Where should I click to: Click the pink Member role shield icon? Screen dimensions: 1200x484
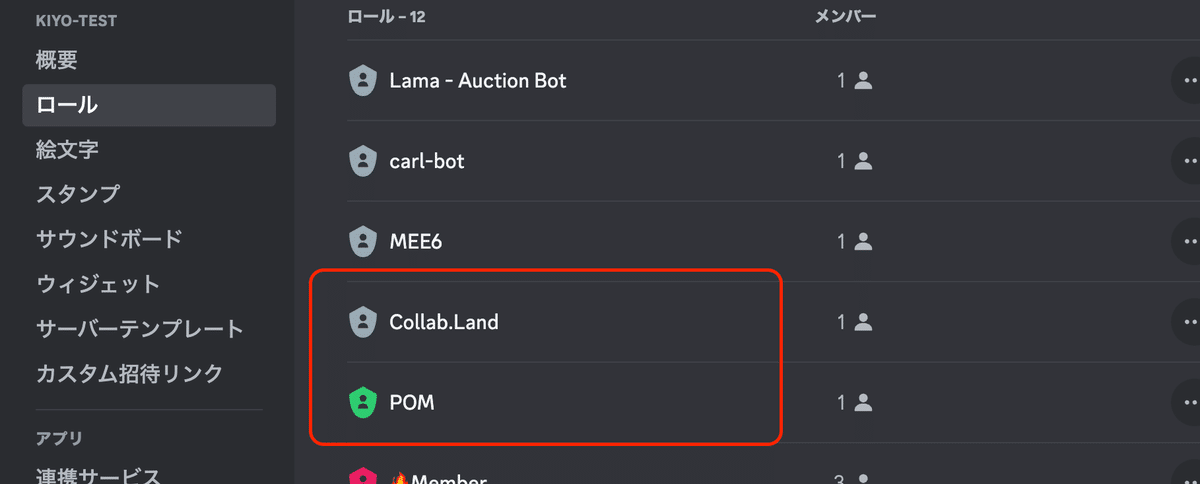(361, 476)
